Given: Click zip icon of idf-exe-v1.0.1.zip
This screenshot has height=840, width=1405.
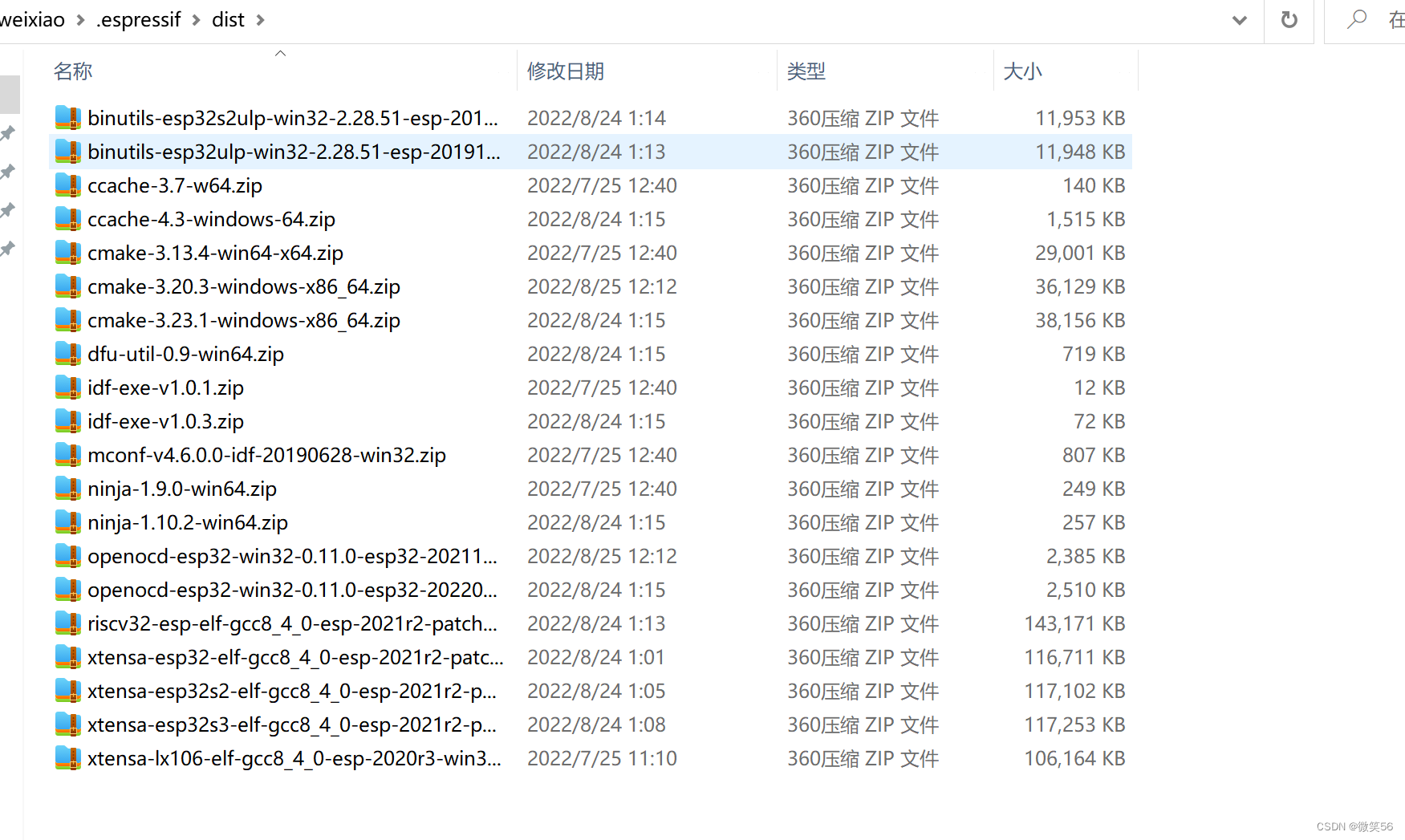Looking at the screenshot, I should [x=68, y=388].
